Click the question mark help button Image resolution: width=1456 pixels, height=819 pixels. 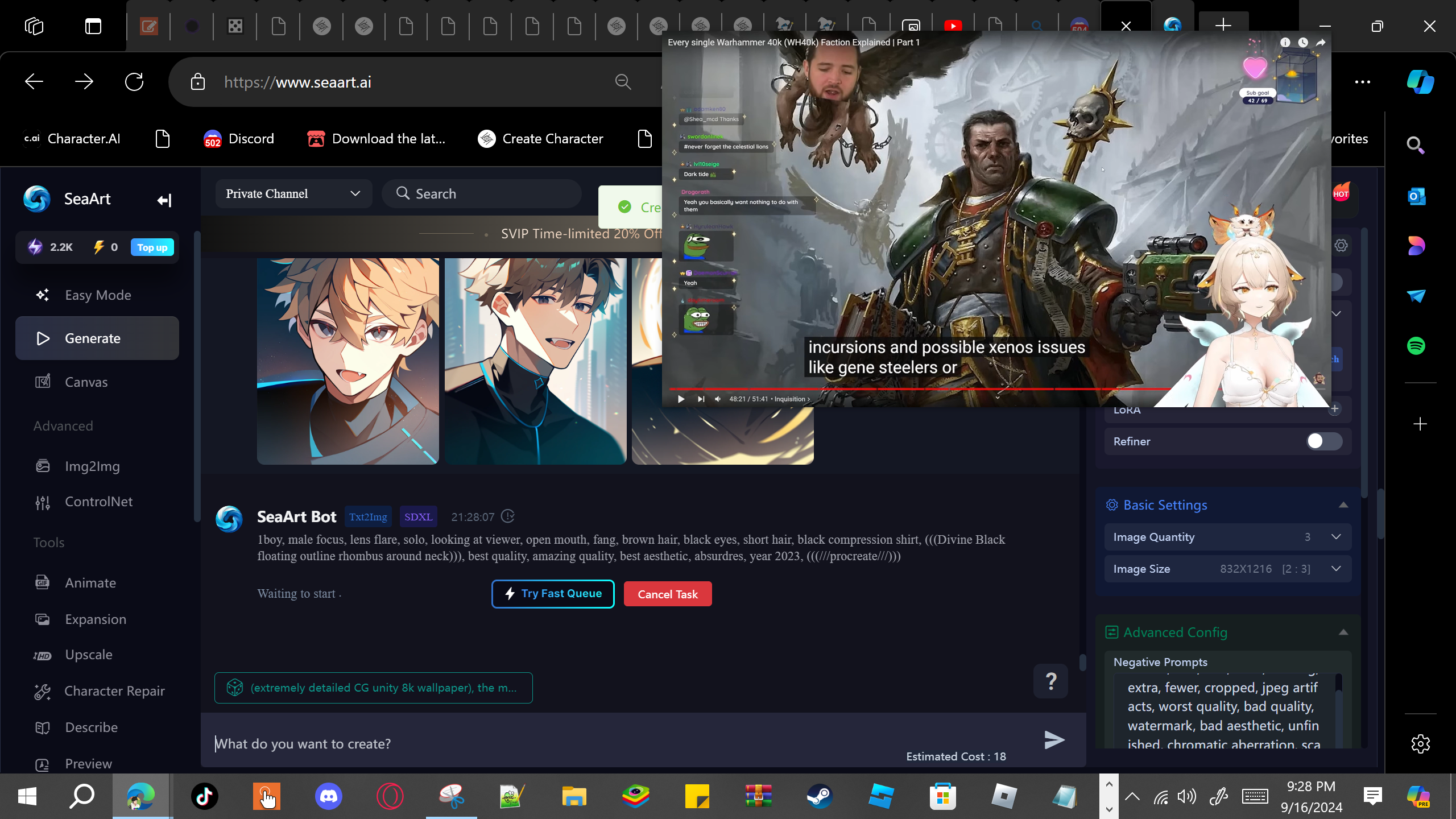click(1051, 681)
